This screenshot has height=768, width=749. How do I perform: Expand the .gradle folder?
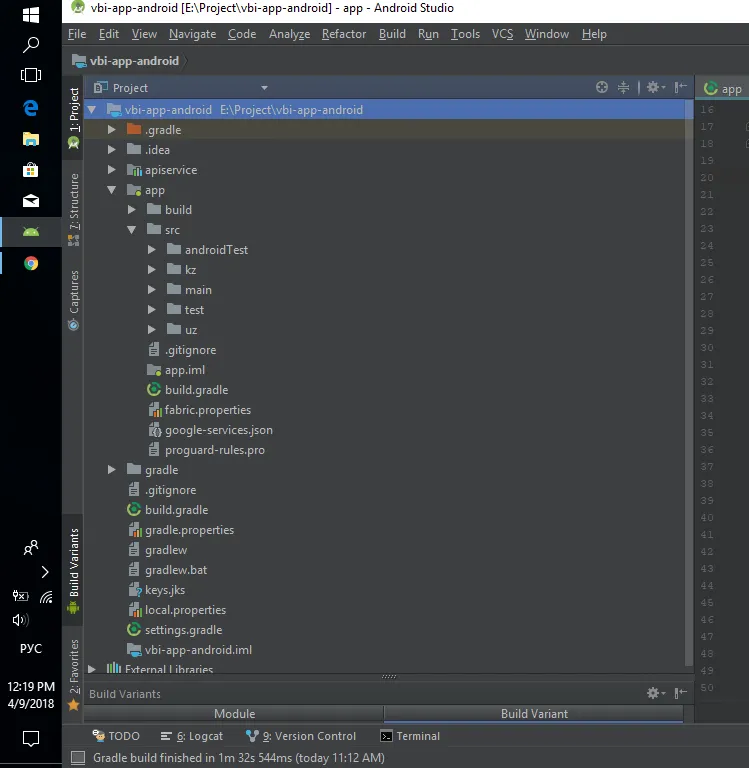coord(112,130)
